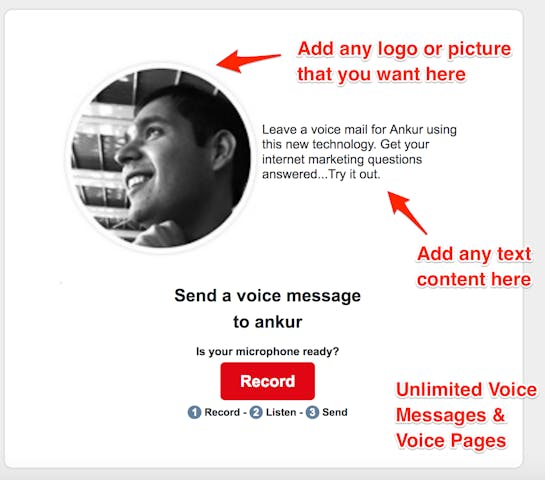
Task: Click the red arrow pointing to description text
Action: click(x=407, y=212)
